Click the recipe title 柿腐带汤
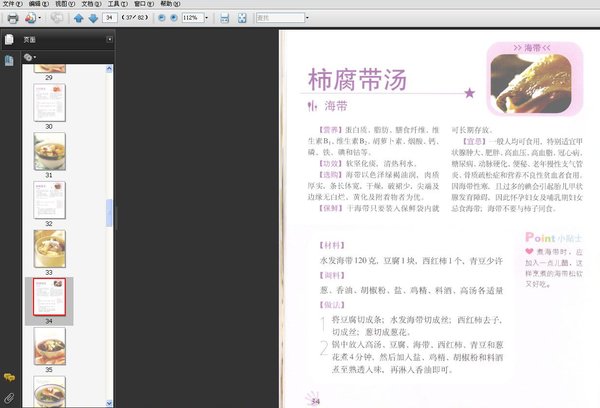 pos(357,80)
